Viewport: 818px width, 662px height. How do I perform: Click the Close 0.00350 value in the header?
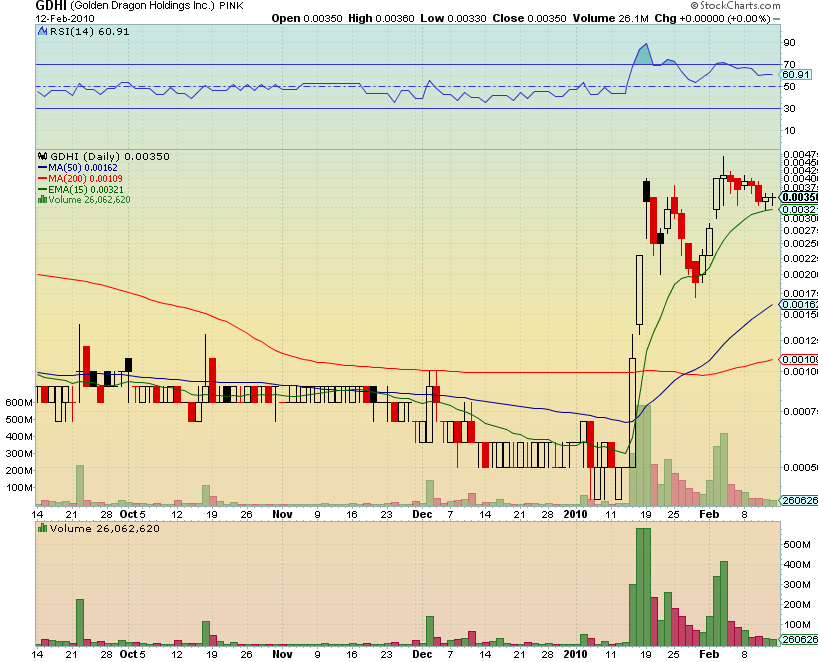point(530,18)
